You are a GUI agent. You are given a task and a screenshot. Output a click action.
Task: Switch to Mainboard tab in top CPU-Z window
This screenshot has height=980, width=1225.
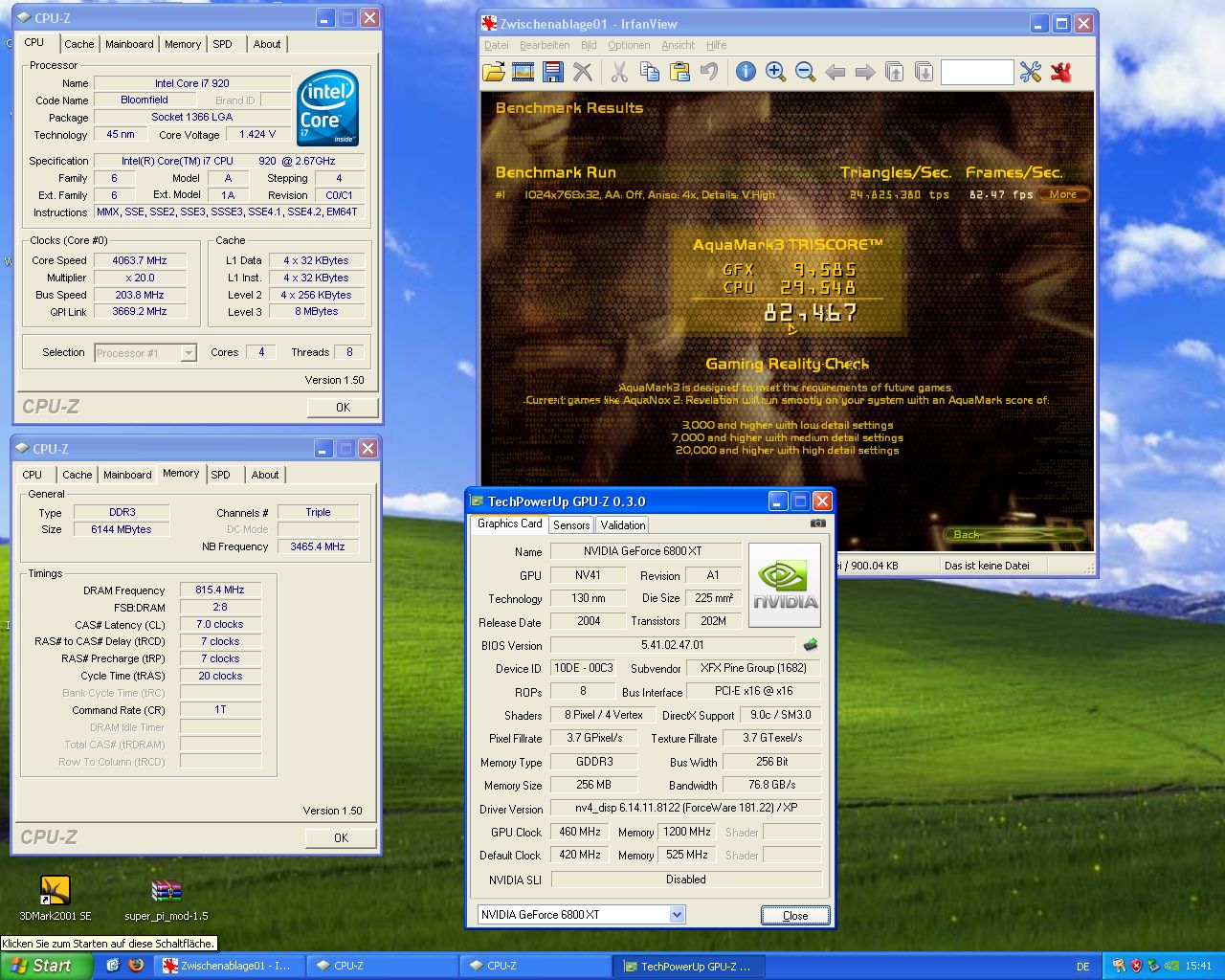[129, 44]
